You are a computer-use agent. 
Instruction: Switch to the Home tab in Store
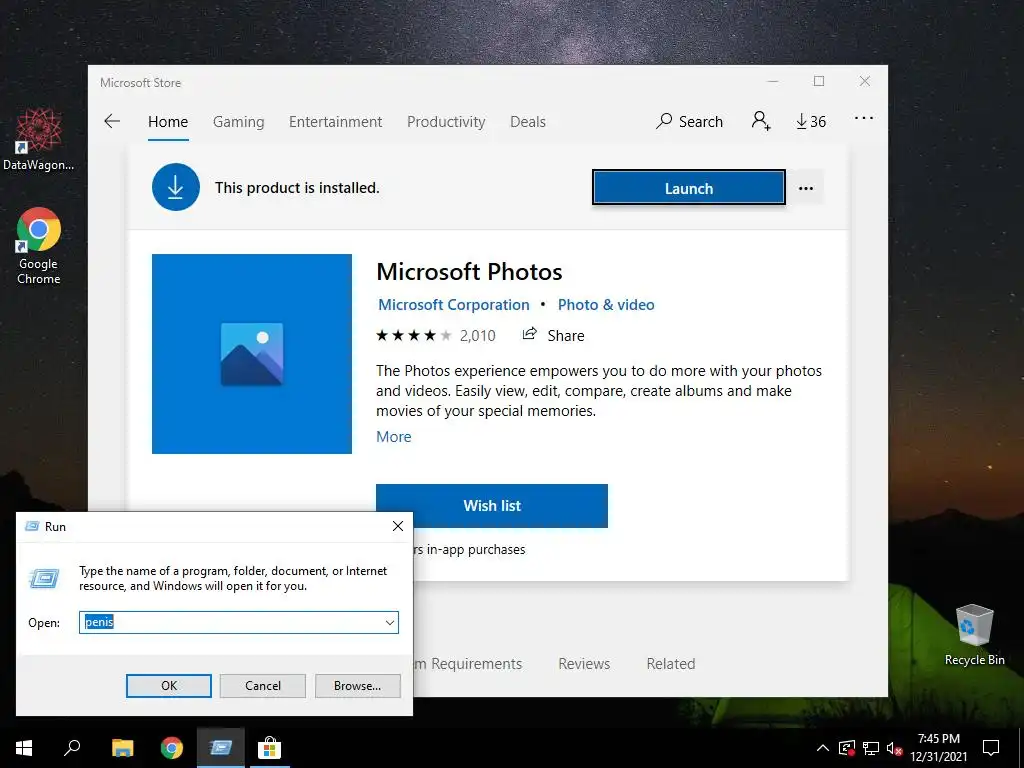click(168, 122)
